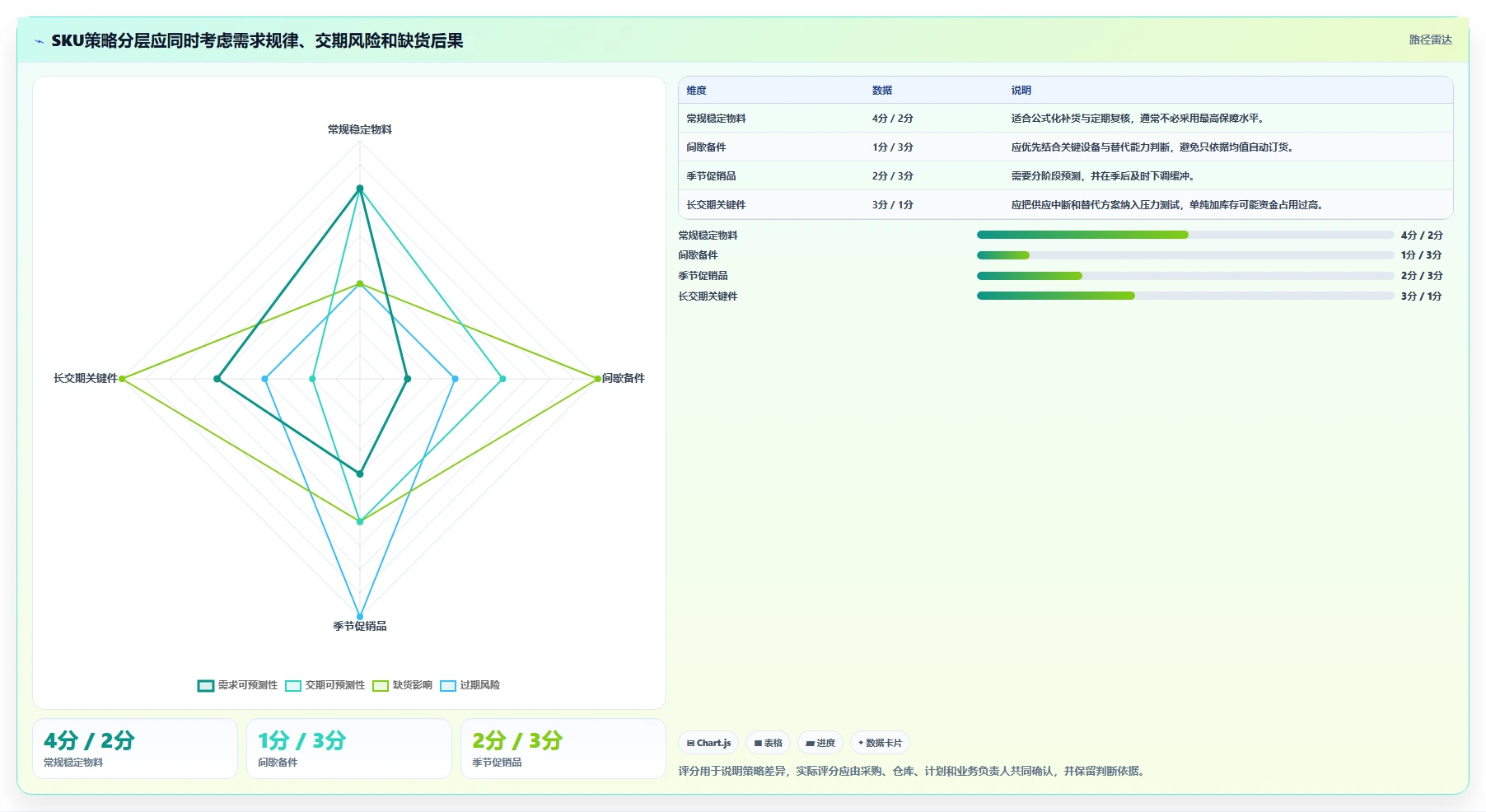The width and height of the screenshot is (1486, 812).
Task: Click the 季节促销品 progress bar
Action: (1185, 276)
